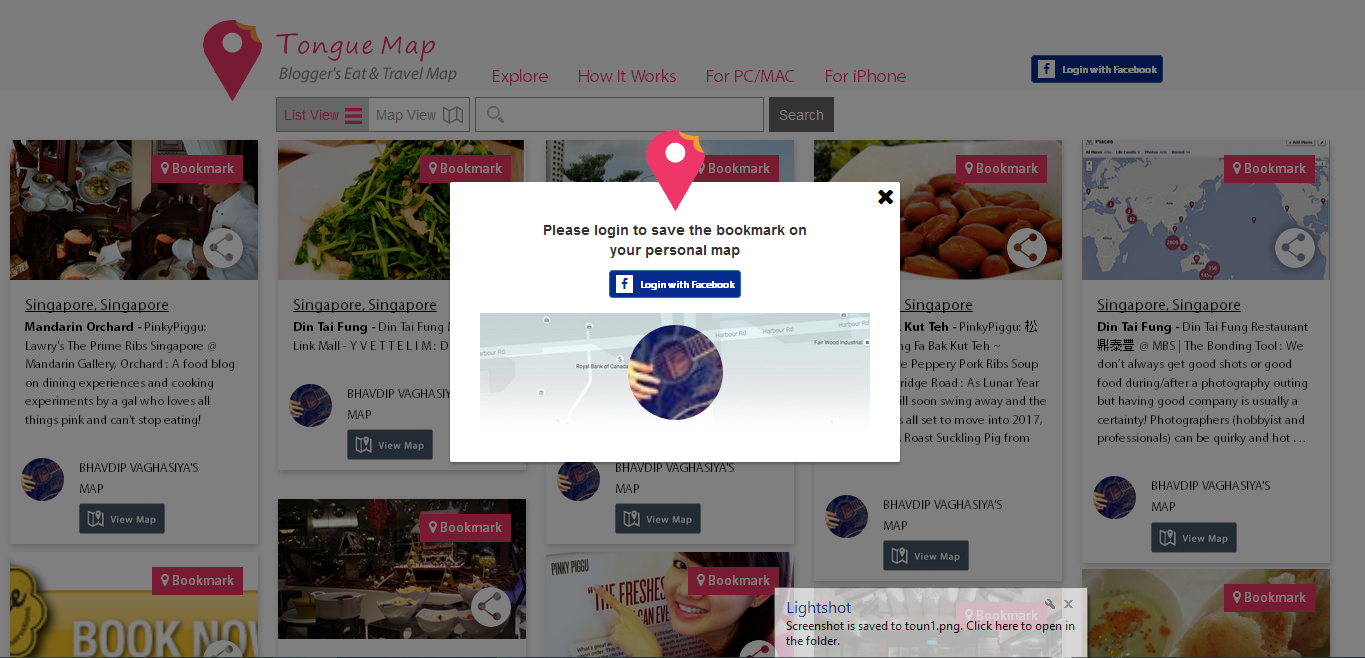Image resolution: width=1365 pixels, height=658 pixels.
Task: Click the header Login with Facebook button
Action: tap(1097, 69)
